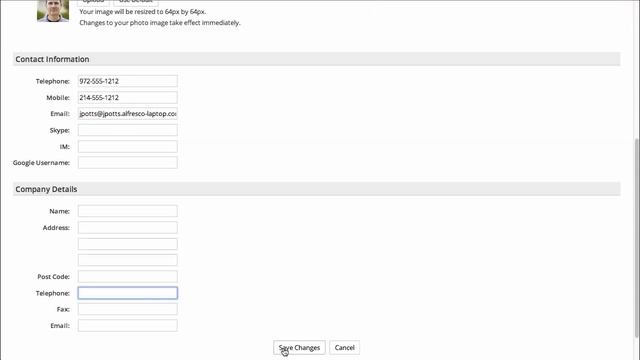The height and width of the screenshot is (360, 640).
Task: Focus the Google Username field
Action: click(x=128, y=162)
